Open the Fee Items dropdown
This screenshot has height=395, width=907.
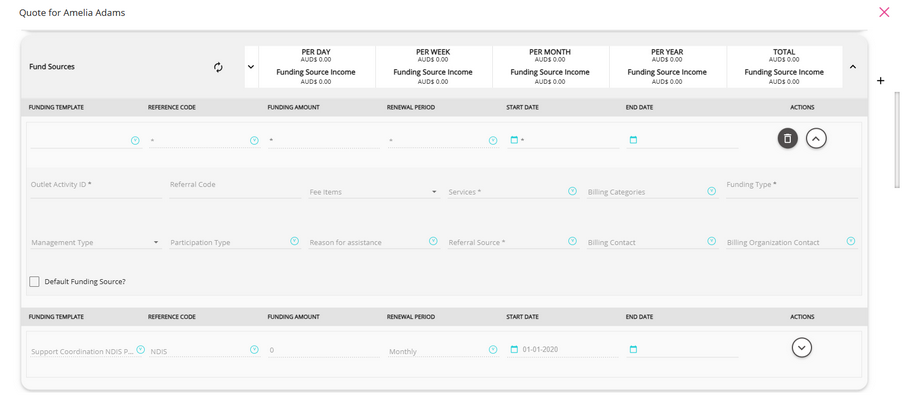coord(374,192)
